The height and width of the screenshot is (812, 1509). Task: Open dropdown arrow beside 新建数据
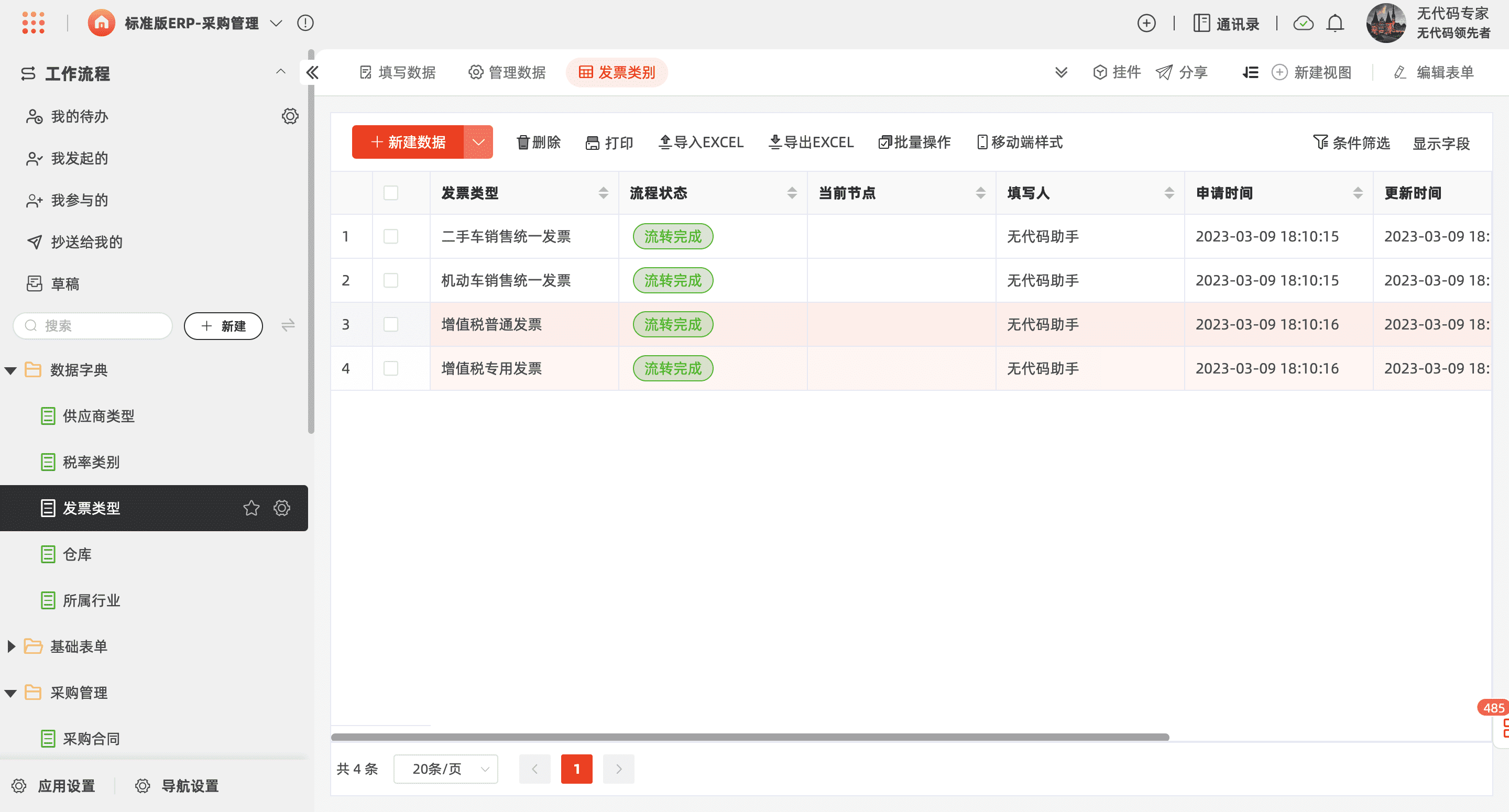coord(478,142)
